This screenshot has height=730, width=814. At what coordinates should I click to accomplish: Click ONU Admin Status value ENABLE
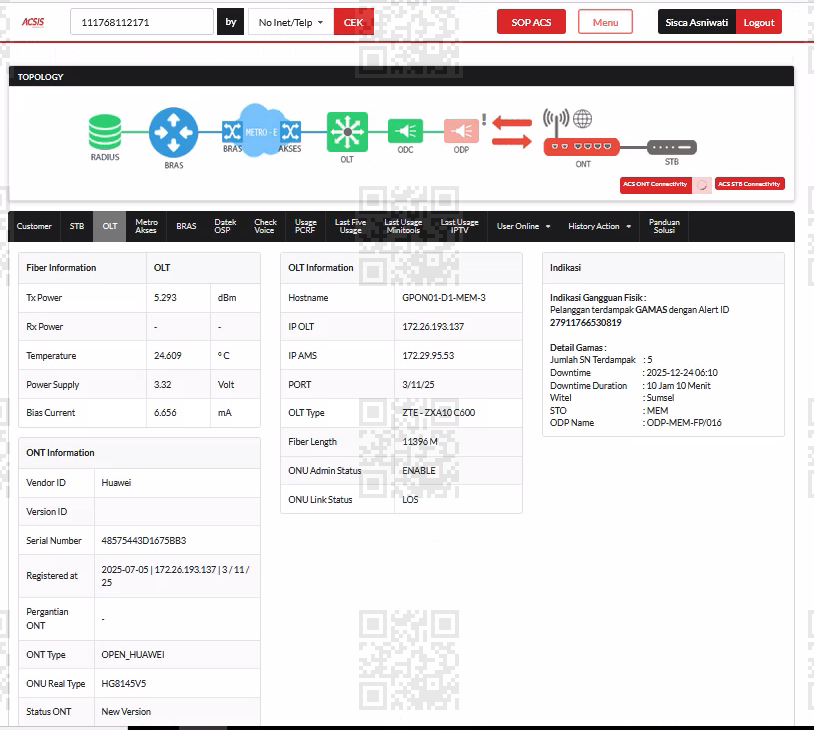tap(419, 470)
